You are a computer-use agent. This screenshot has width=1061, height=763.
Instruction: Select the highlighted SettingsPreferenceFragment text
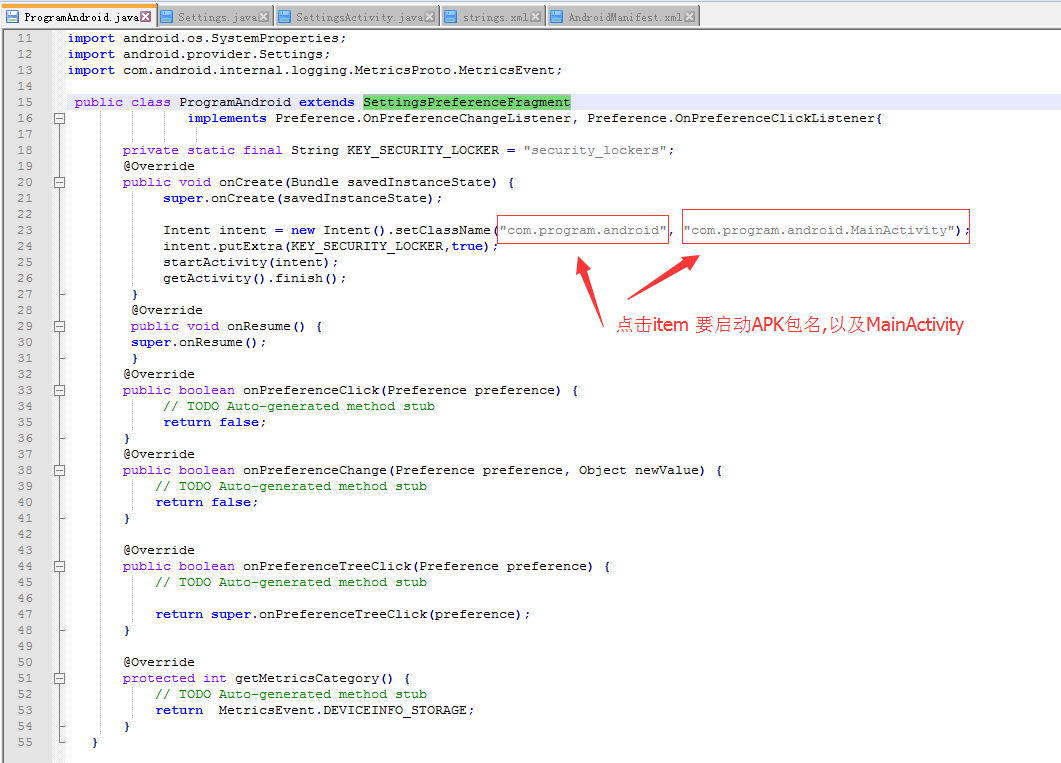point(466,101)
